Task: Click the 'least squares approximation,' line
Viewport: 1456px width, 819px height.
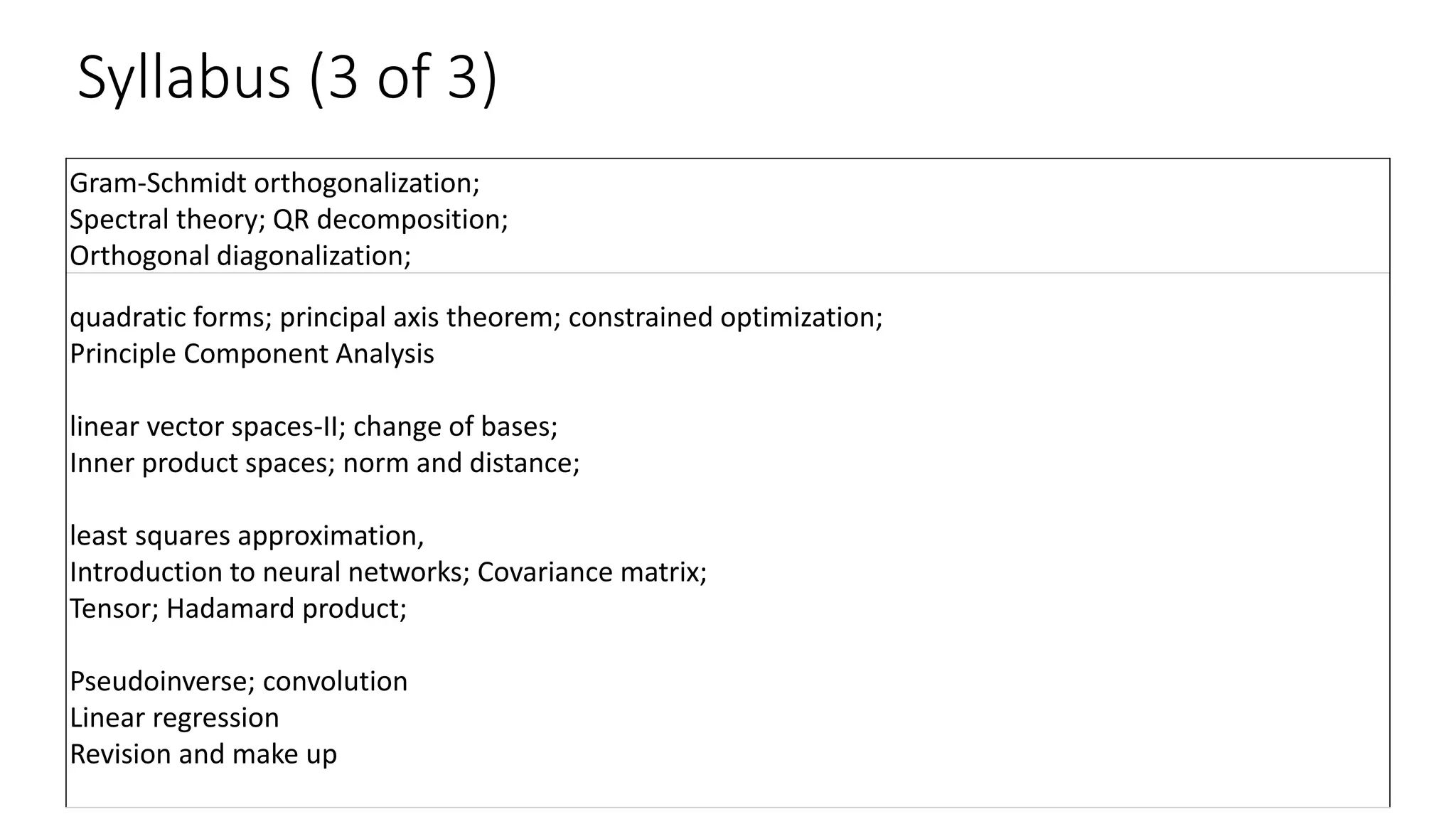Action: coord(247,536)
